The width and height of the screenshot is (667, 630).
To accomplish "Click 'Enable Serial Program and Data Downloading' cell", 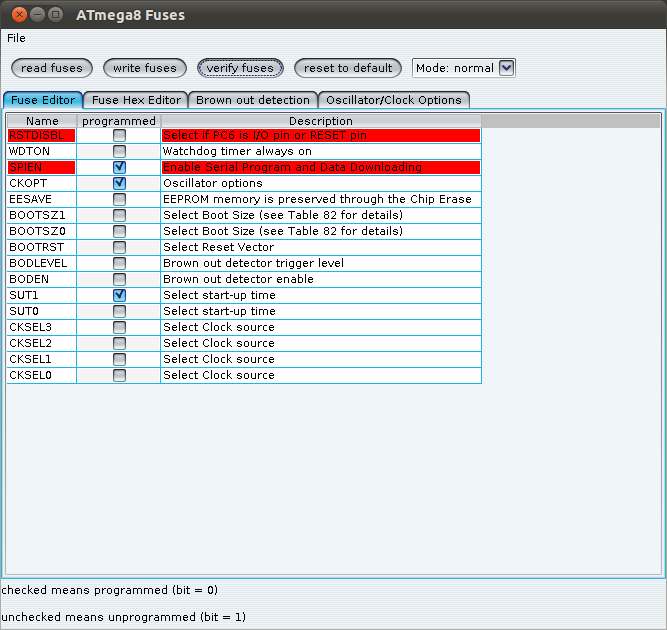I will [x=321, y=167].
